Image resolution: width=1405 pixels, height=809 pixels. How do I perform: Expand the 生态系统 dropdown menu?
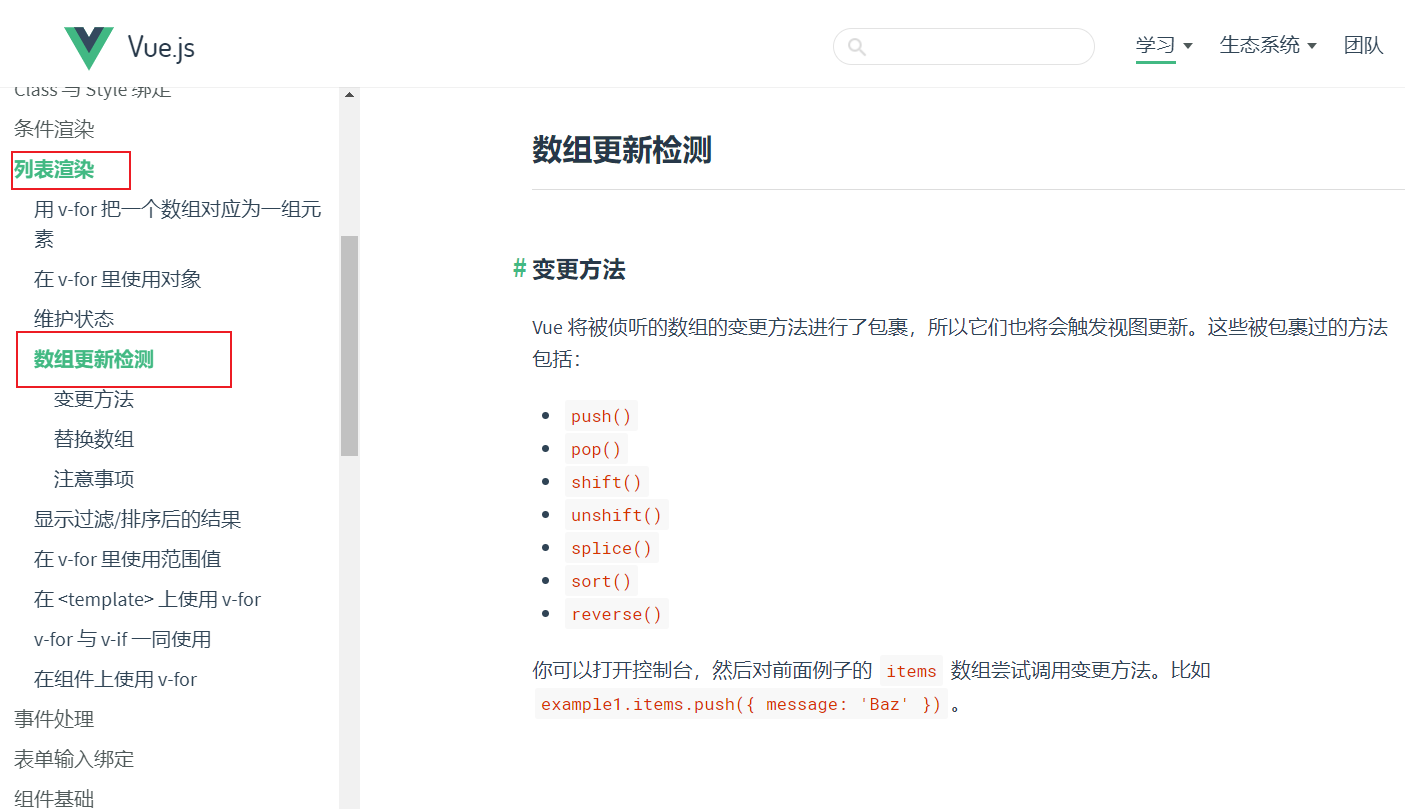click(x=1267, y=45)
